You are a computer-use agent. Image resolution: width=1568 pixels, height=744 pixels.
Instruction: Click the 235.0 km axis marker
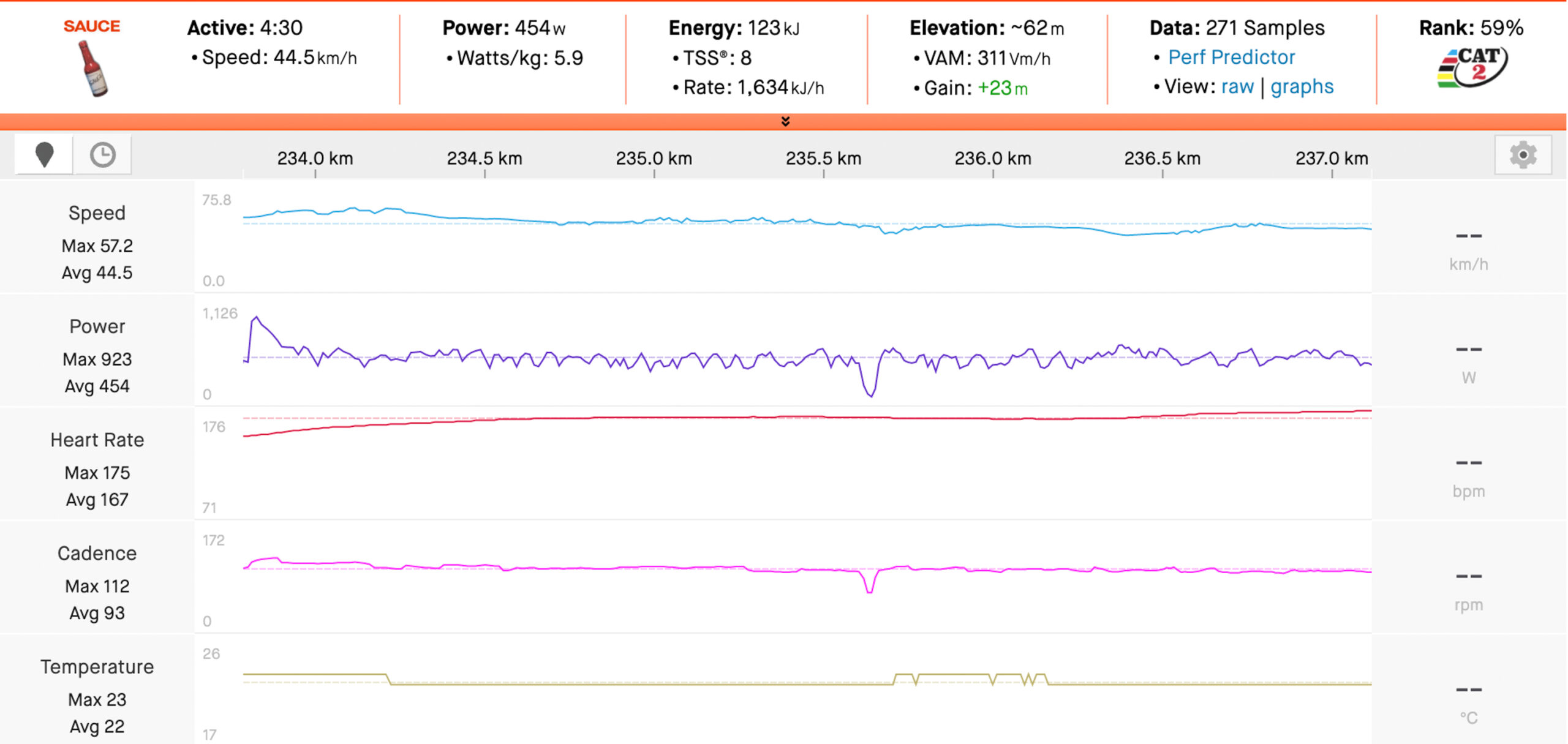tap(654, 159)
